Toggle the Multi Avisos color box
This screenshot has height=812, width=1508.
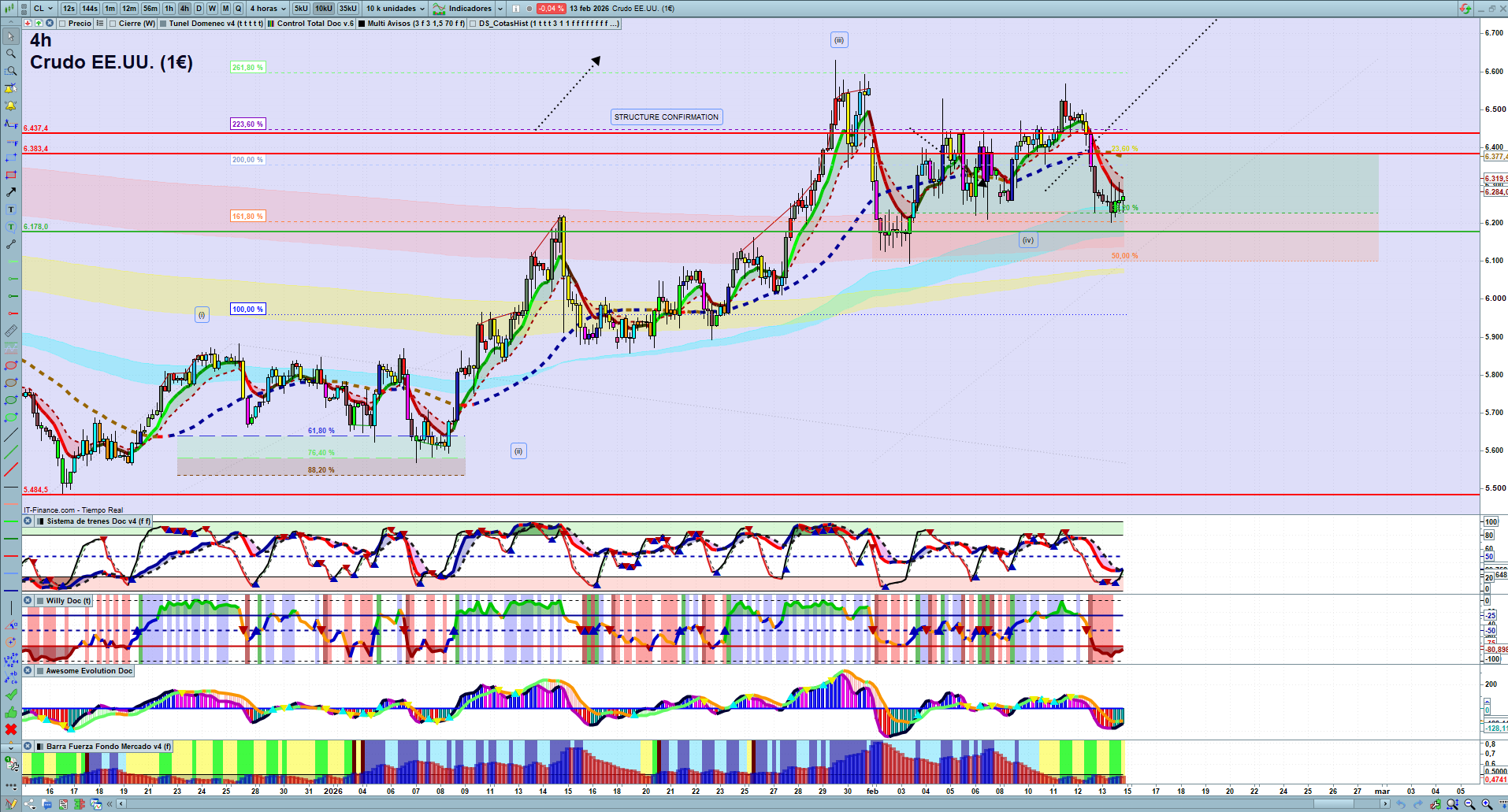362,24
